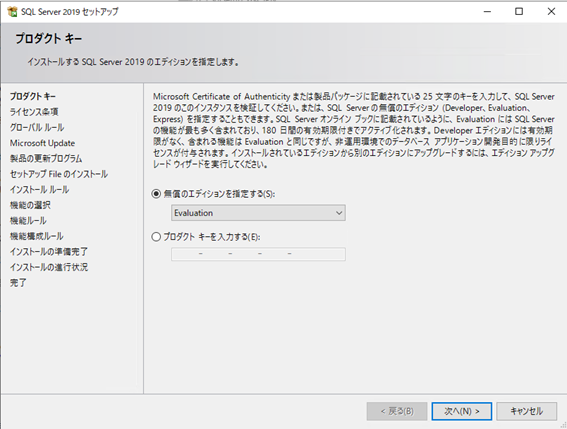Select セットアップ File のインストール step
This screenshot has height=429, width=567.
click(x=59, y=174)
